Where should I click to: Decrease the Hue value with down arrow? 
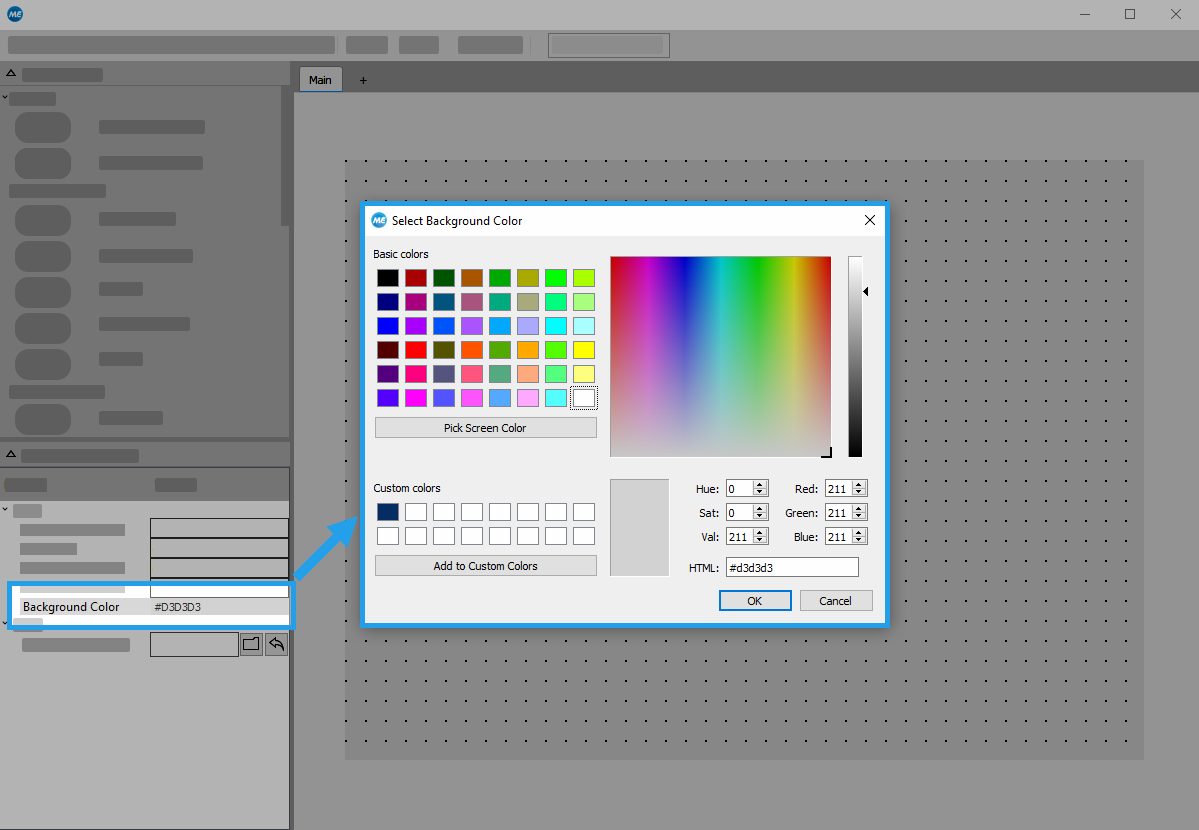[760, 493]
